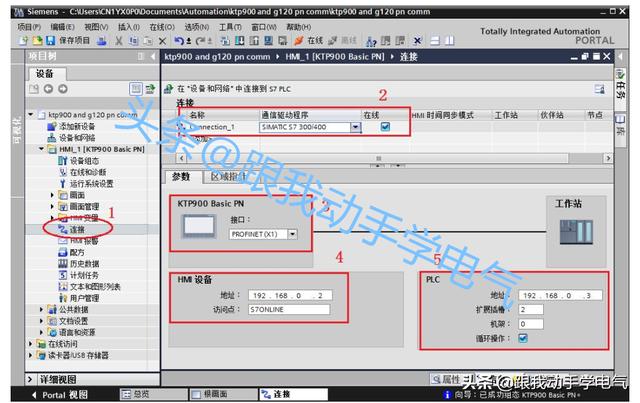Screen dimensions: 640x403
Task: Open the 插入(I) menu
Action: [129, 27]
